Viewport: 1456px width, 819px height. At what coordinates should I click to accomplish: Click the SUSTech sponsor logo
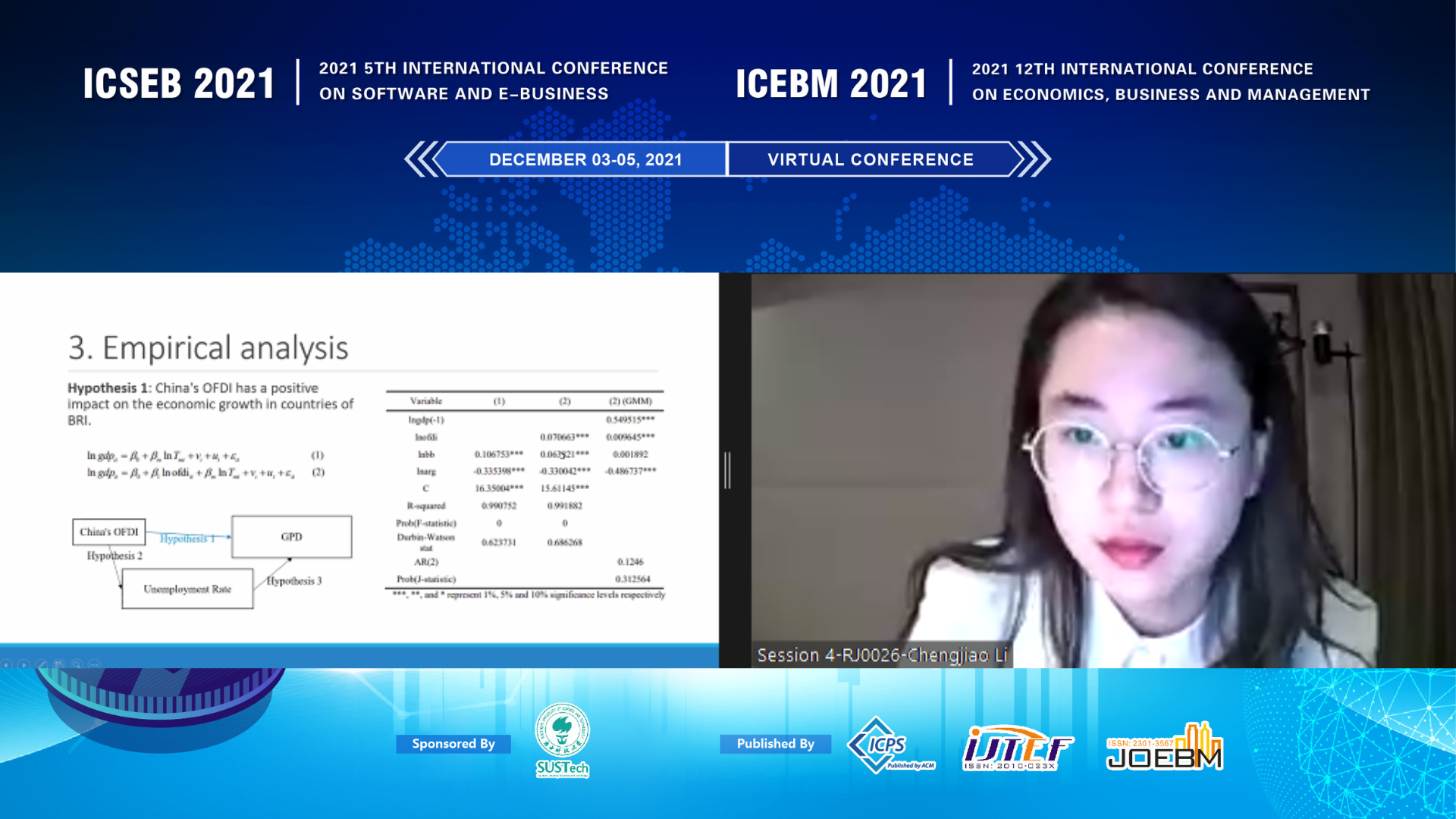(x=562, y=741)
